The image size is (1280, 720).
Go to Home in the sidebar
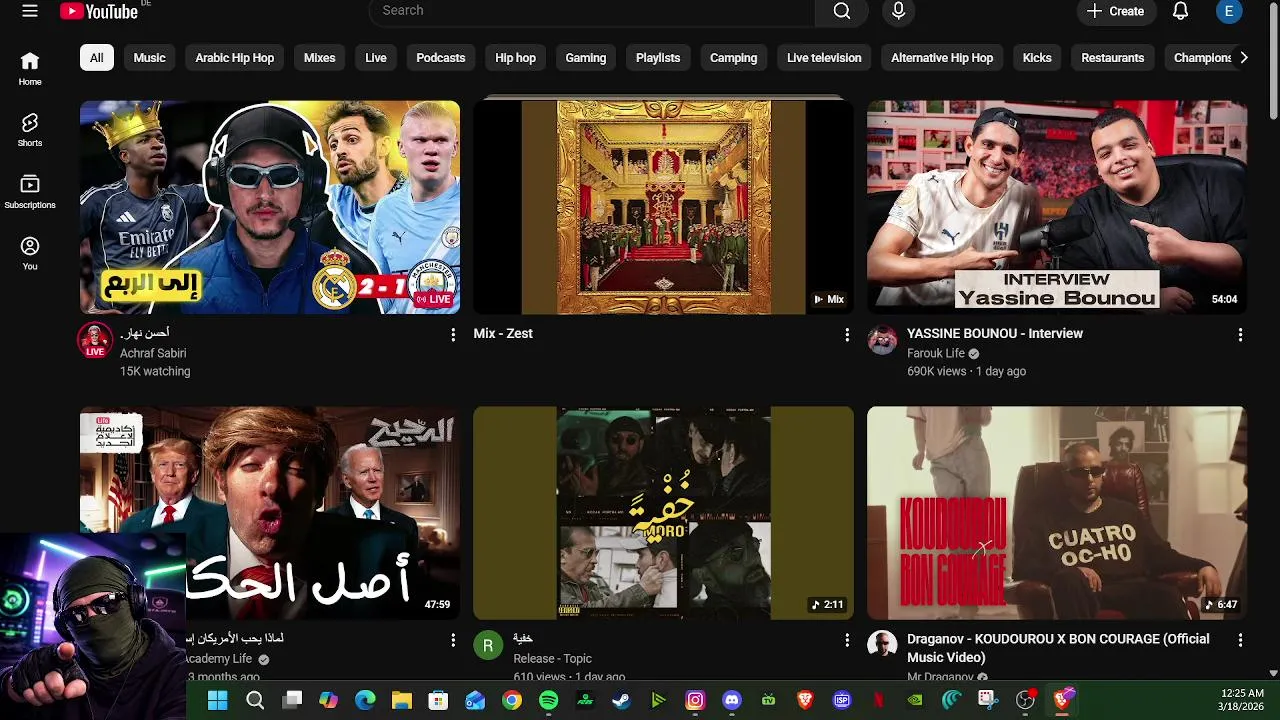pyautogui.click(x=30, y=69)
